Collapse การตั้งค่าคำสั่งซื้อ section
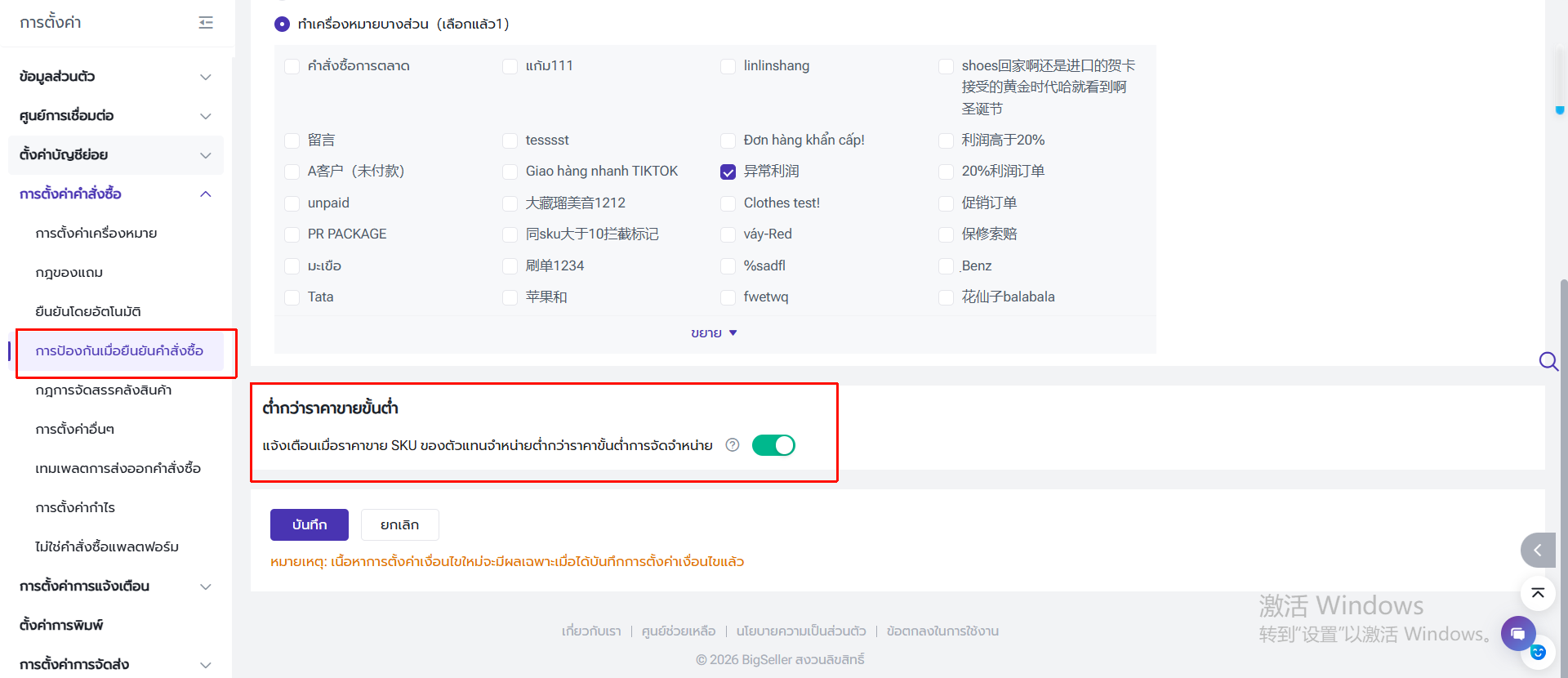 click(x=115, y=194)
